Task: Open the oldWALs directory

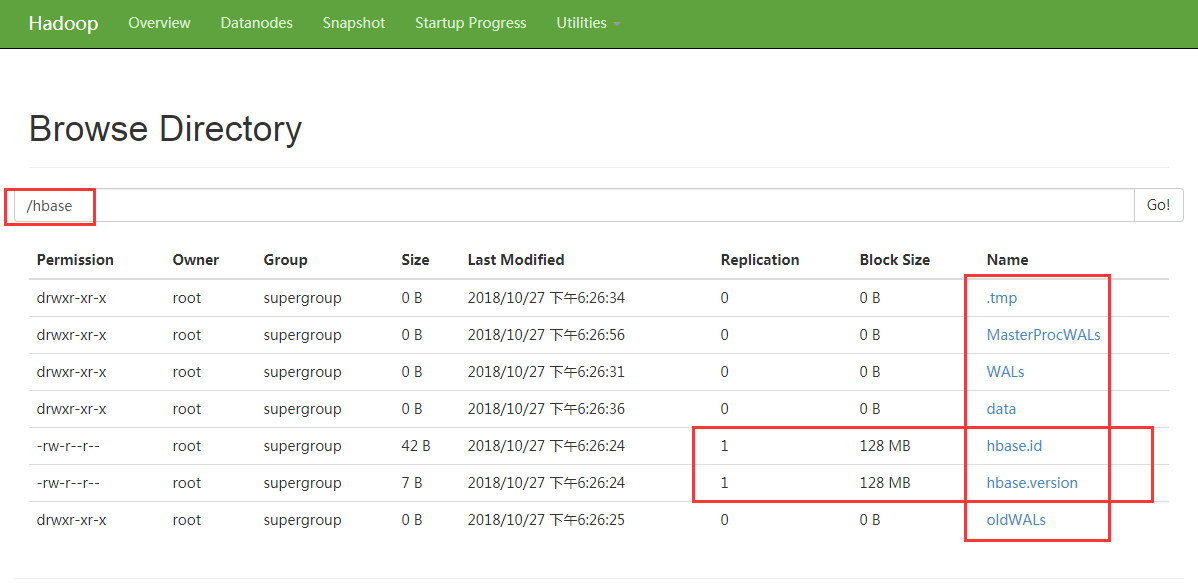Action: click(1016, 519)
